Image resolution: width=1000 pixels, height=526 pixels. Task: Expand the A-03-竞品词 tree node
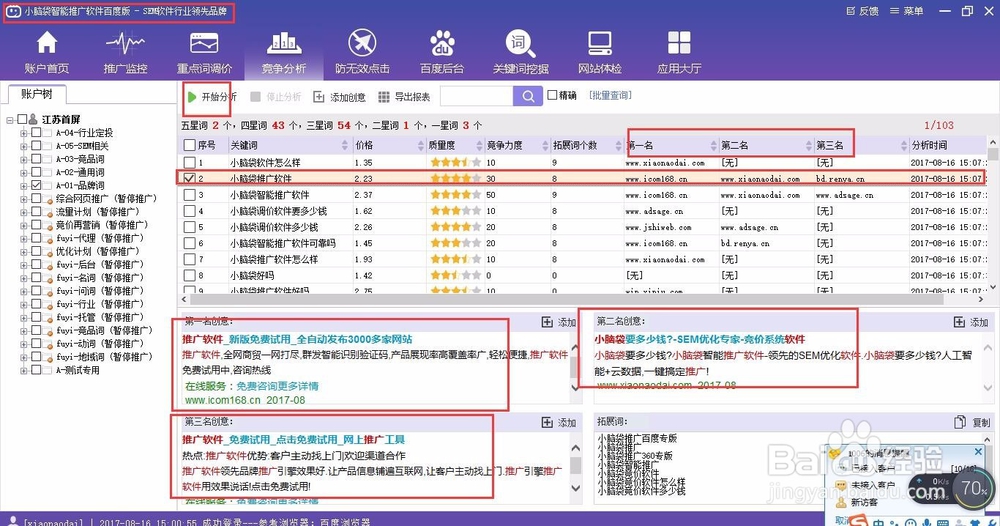point(24,159)
